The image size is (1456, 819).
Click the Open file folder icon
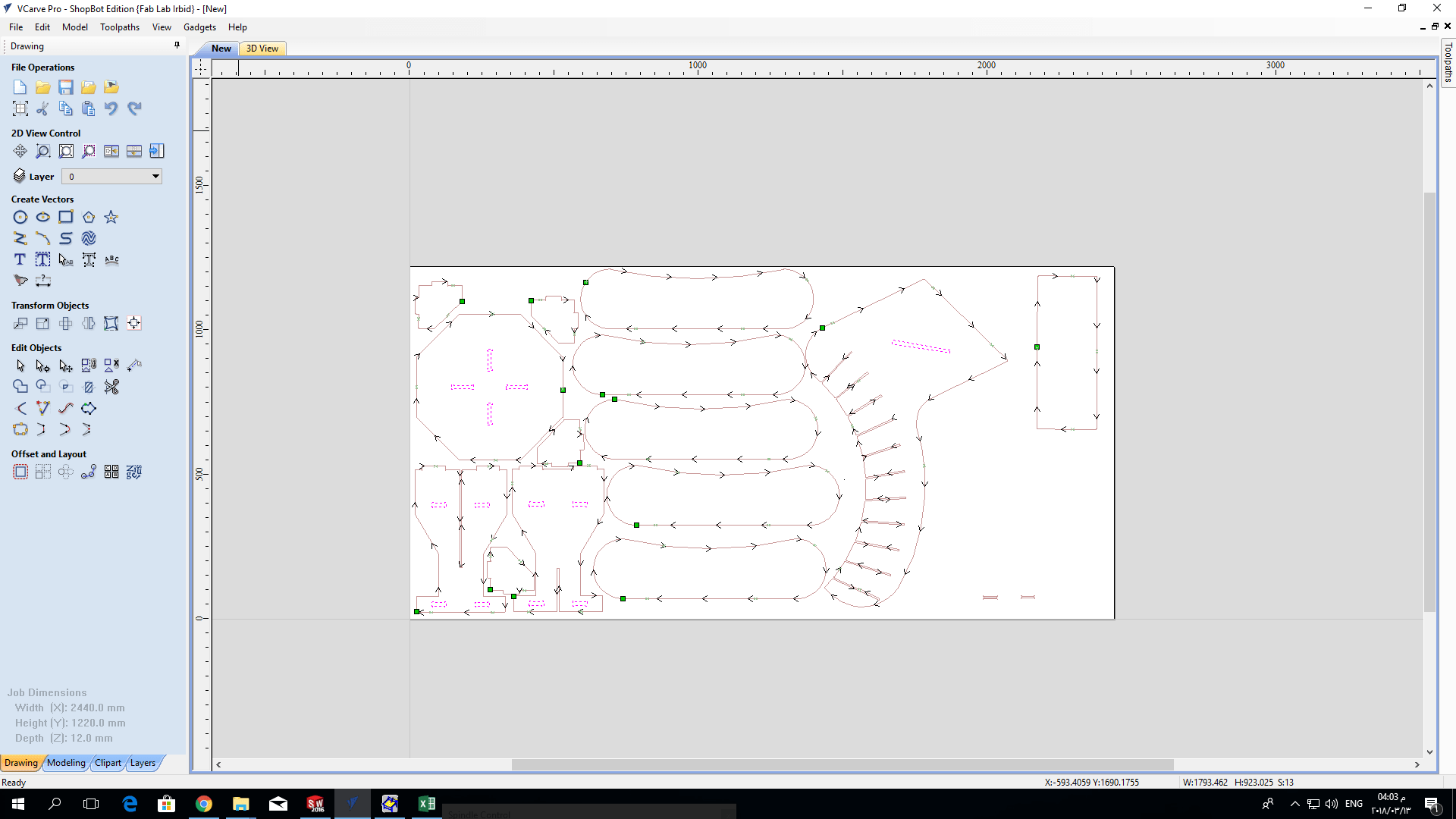[x=43, y=87]
